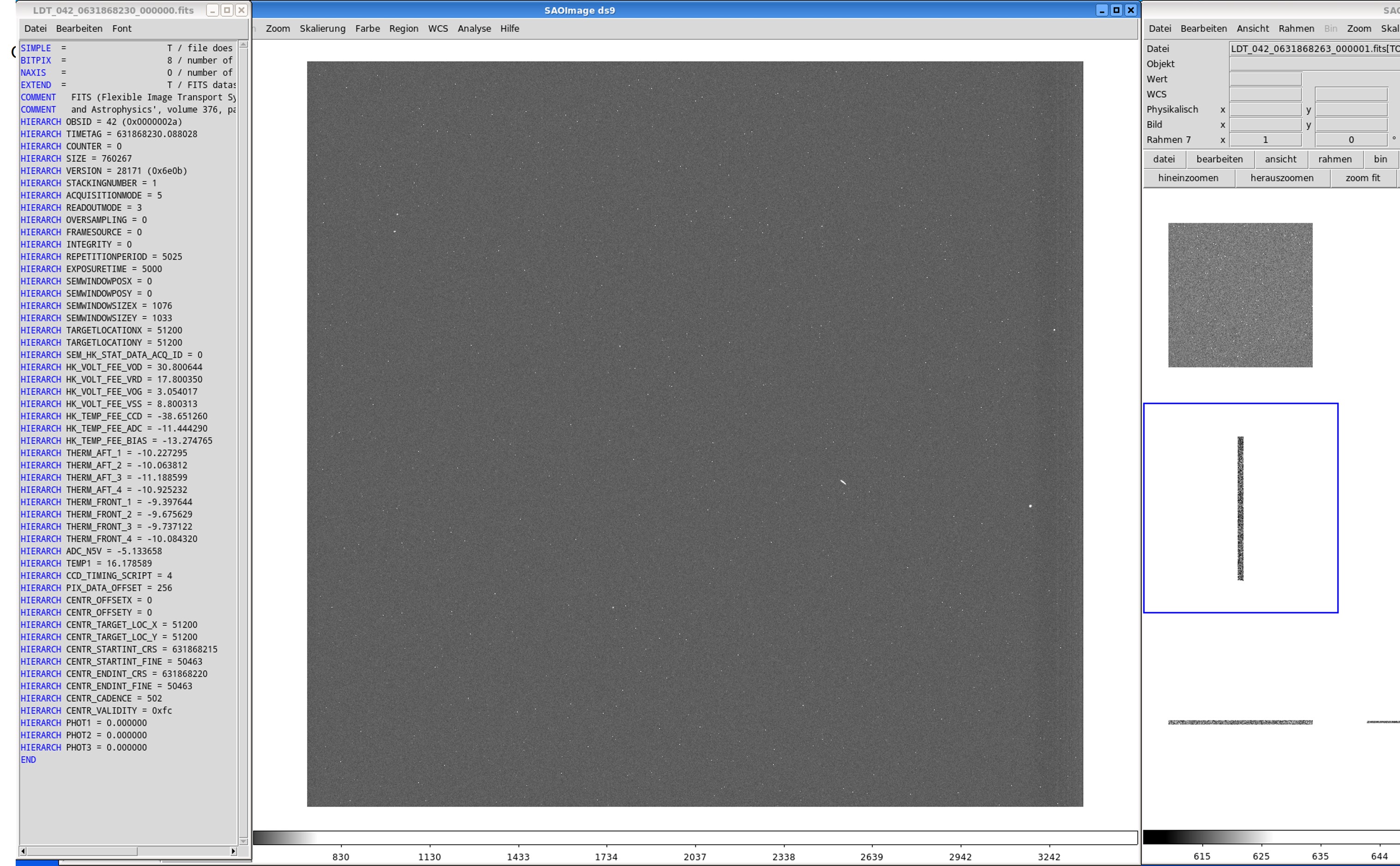
Task: Open the Font menu in header window
Action: coord(121,29)
